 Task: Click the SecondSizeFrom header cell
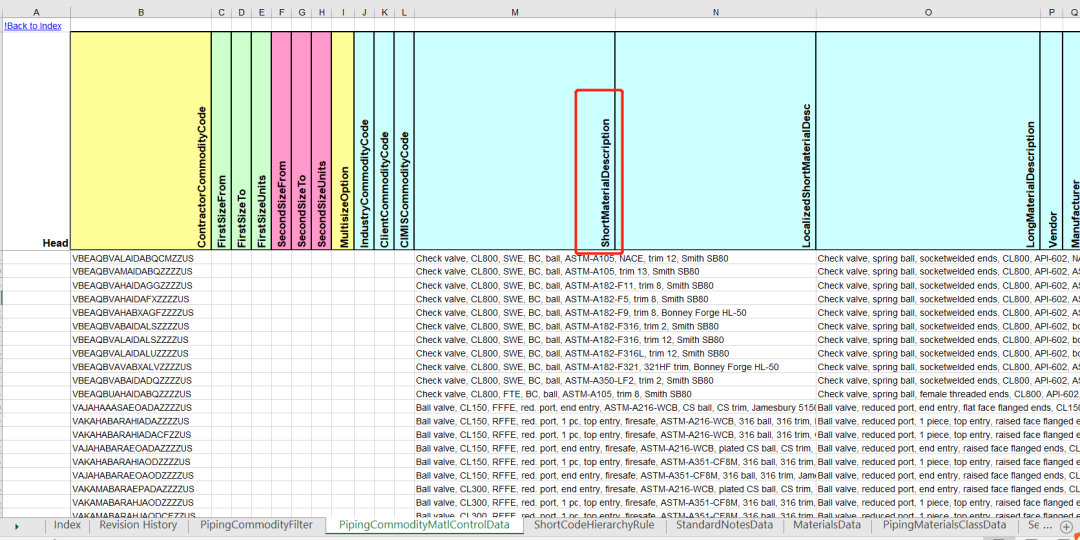(282, 141)
